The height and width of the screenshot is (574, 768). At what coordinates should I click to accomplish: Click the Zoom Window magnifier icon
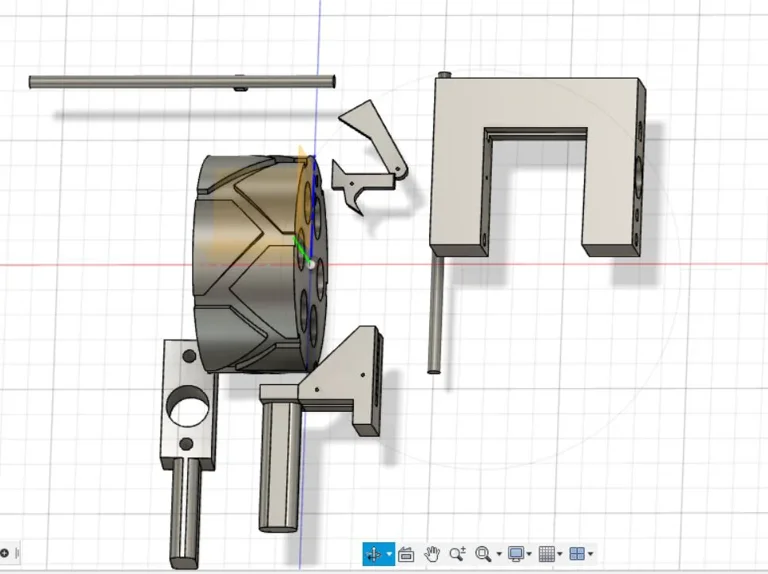tap(483, 554)
